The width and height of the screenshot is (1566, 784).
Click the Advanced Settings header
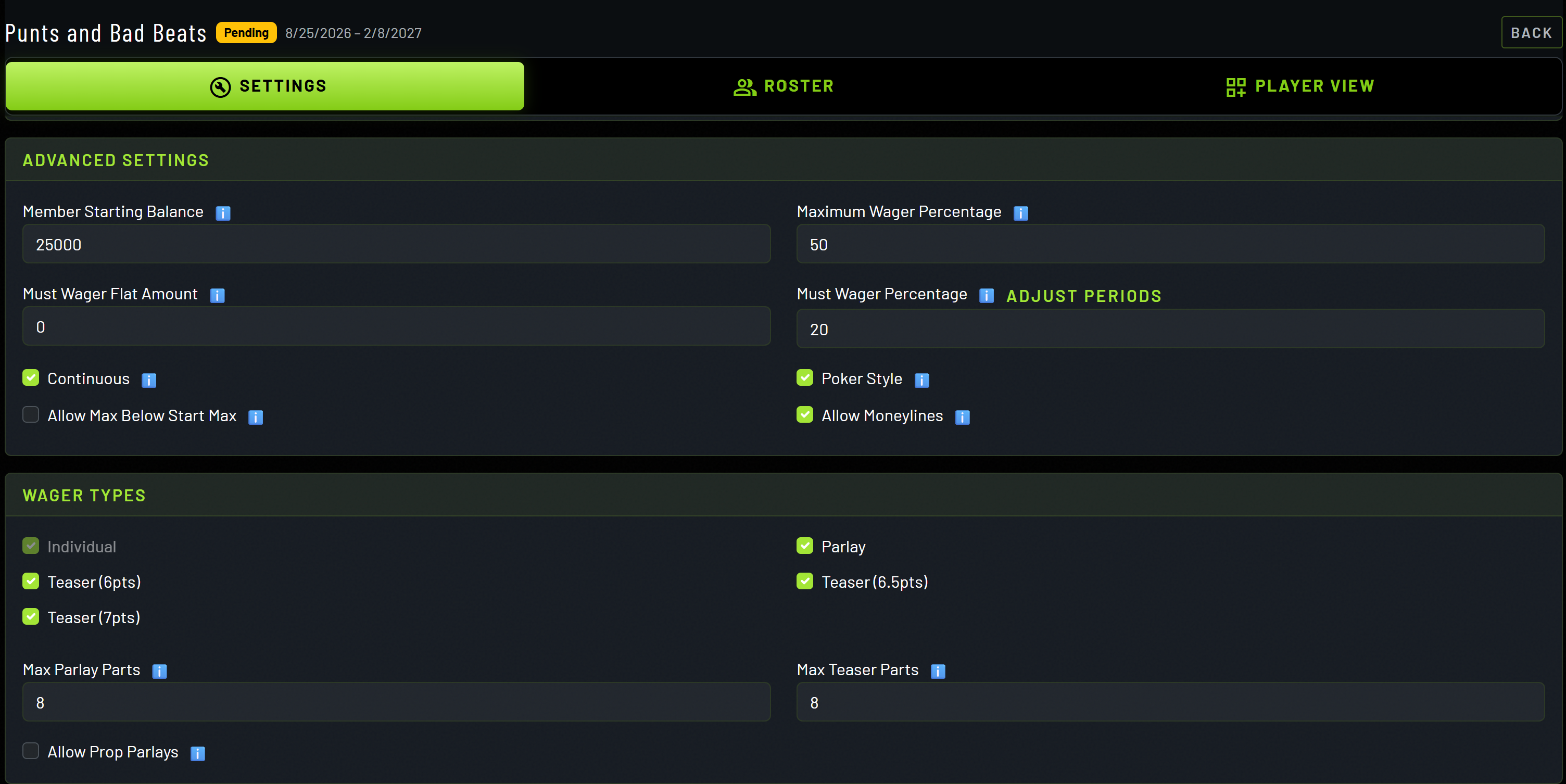116,160
